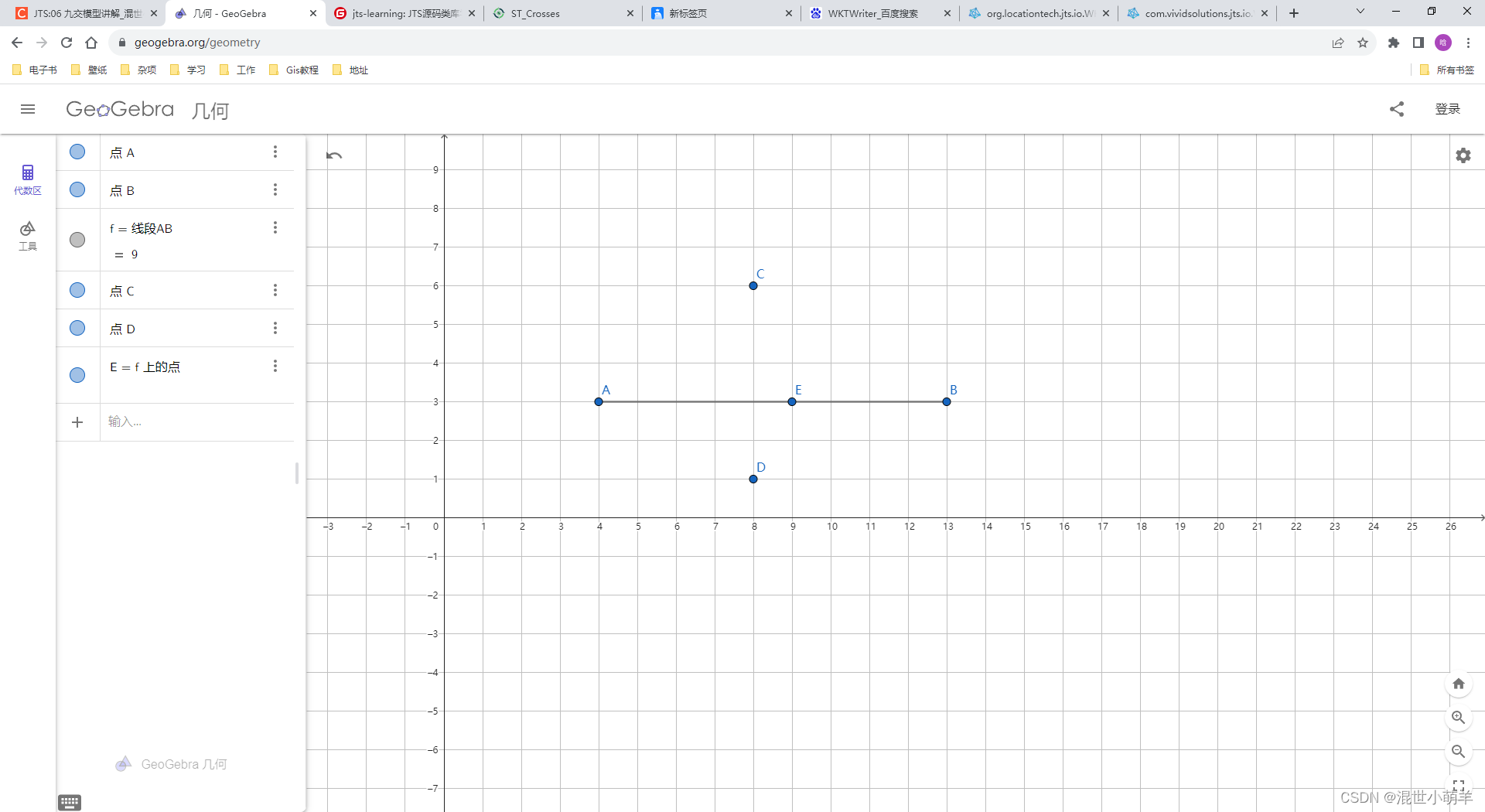
Task: Click the algebra panel resize handle
Action: [x=297, y=473]
